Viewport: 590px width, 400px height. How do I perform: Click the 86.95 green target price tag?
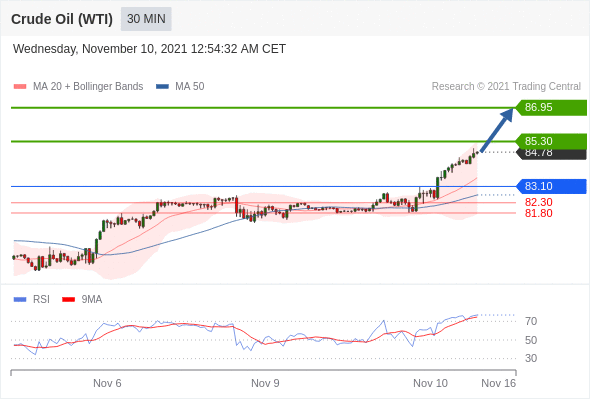[x=551, y=107]
